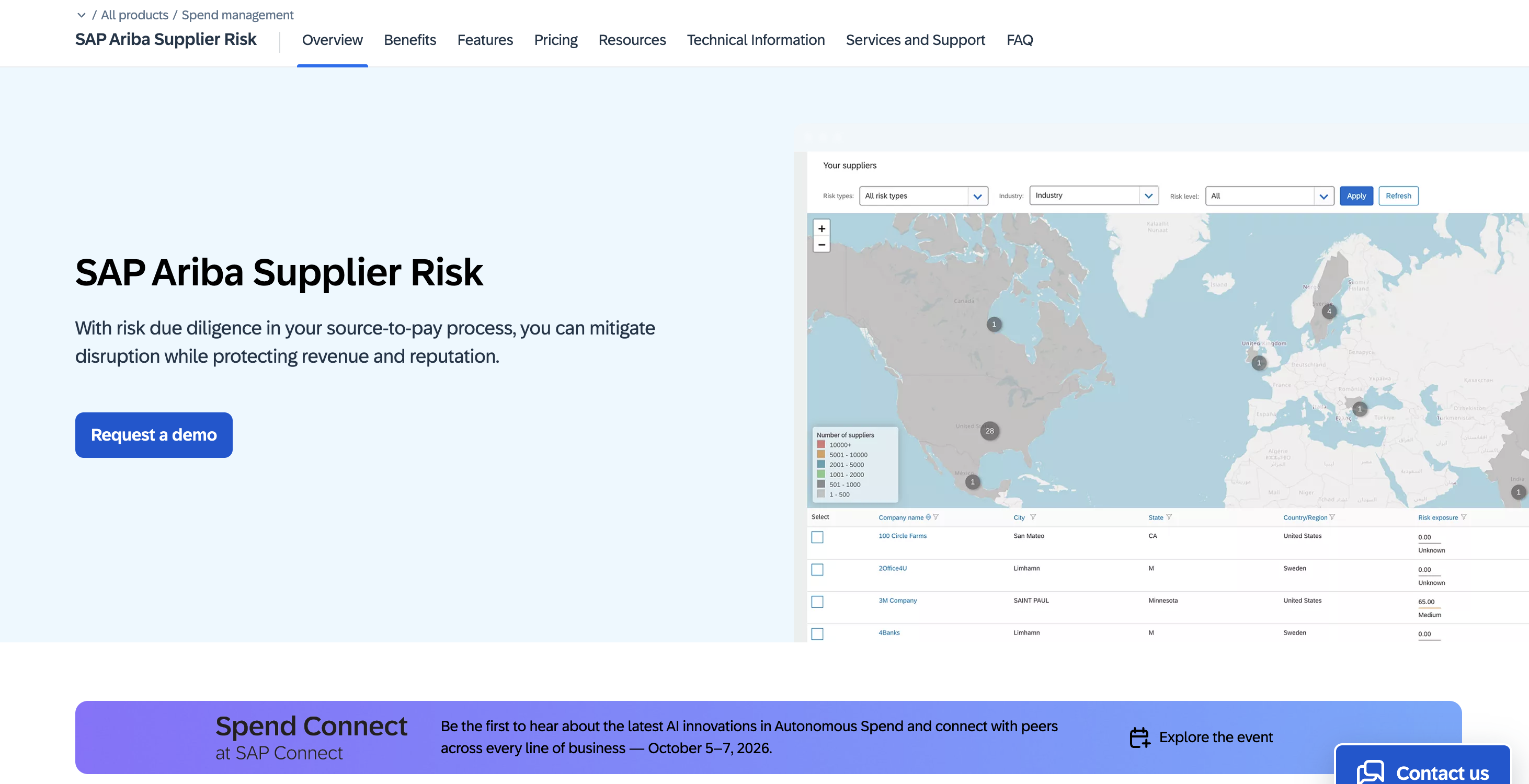
Task: Click the Medium risk label
Action: pyautogui.click(x=1429, y=615)
